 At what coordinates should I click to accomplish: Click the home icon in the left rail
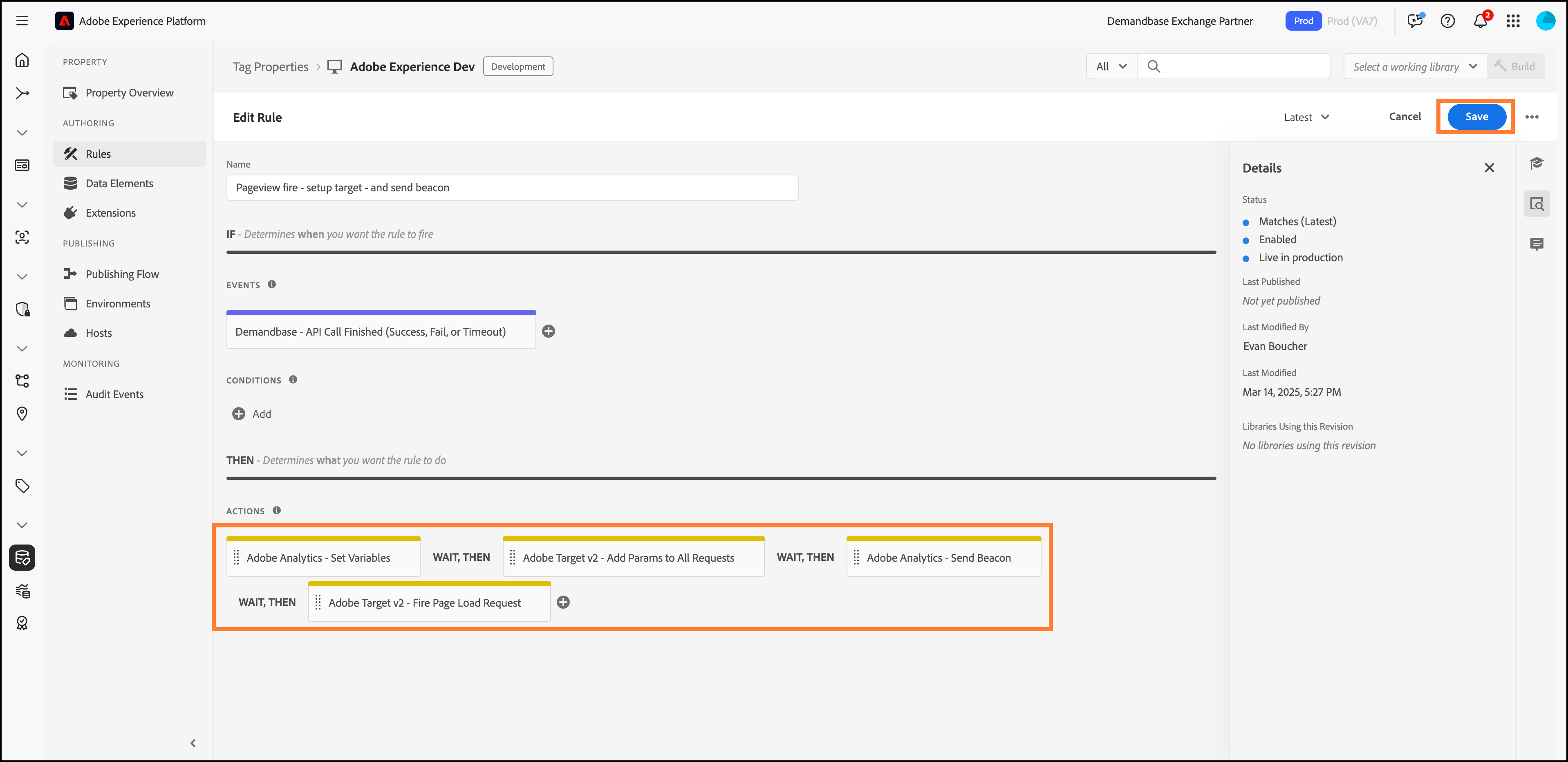point(22,60)
